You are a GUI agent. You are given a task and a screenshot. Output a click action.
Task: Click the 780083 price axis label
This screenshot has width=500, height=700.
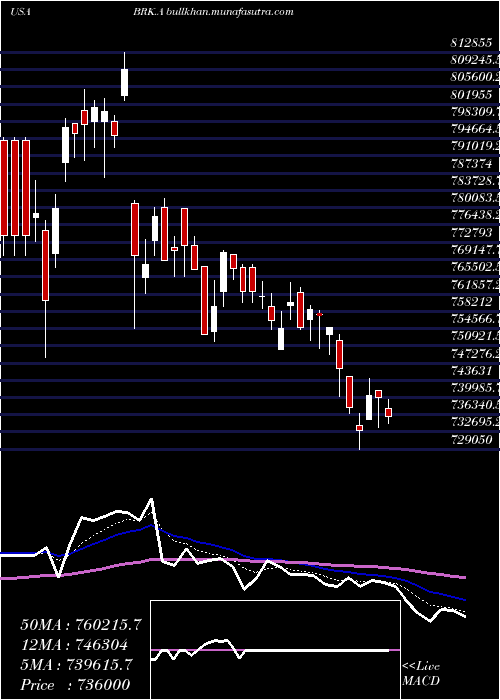tap(475, 198)
